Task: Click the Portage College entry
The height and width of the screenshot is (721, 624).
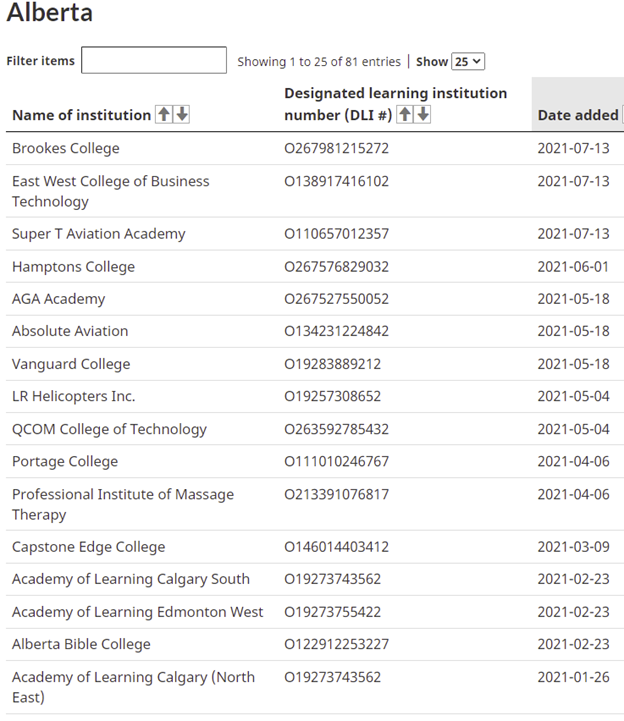Action: coord(65,462)
